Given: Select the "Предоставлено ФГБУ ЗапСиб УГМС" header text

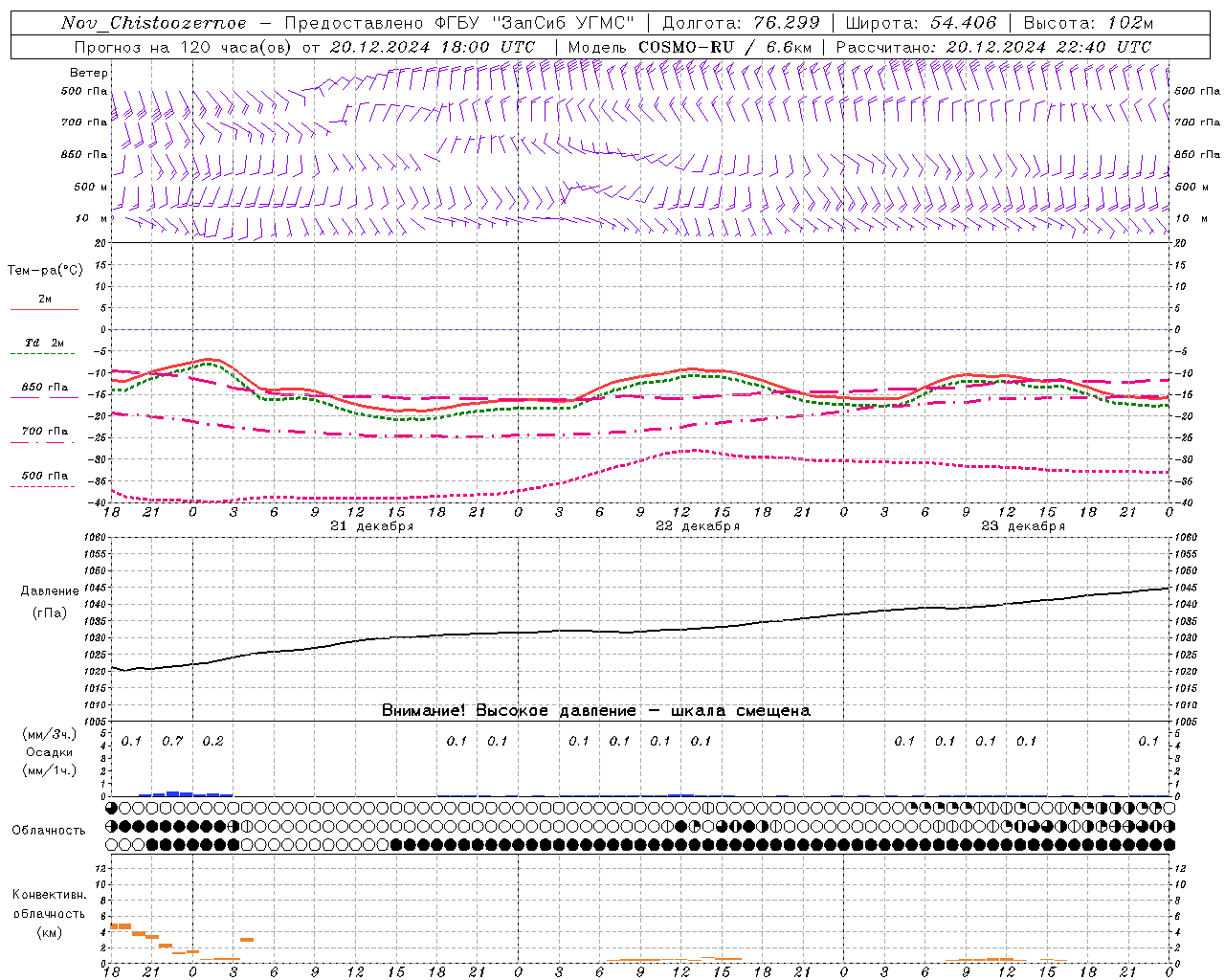Looking at the screenshot, I should pyautogui.click(x=459, y=23).
